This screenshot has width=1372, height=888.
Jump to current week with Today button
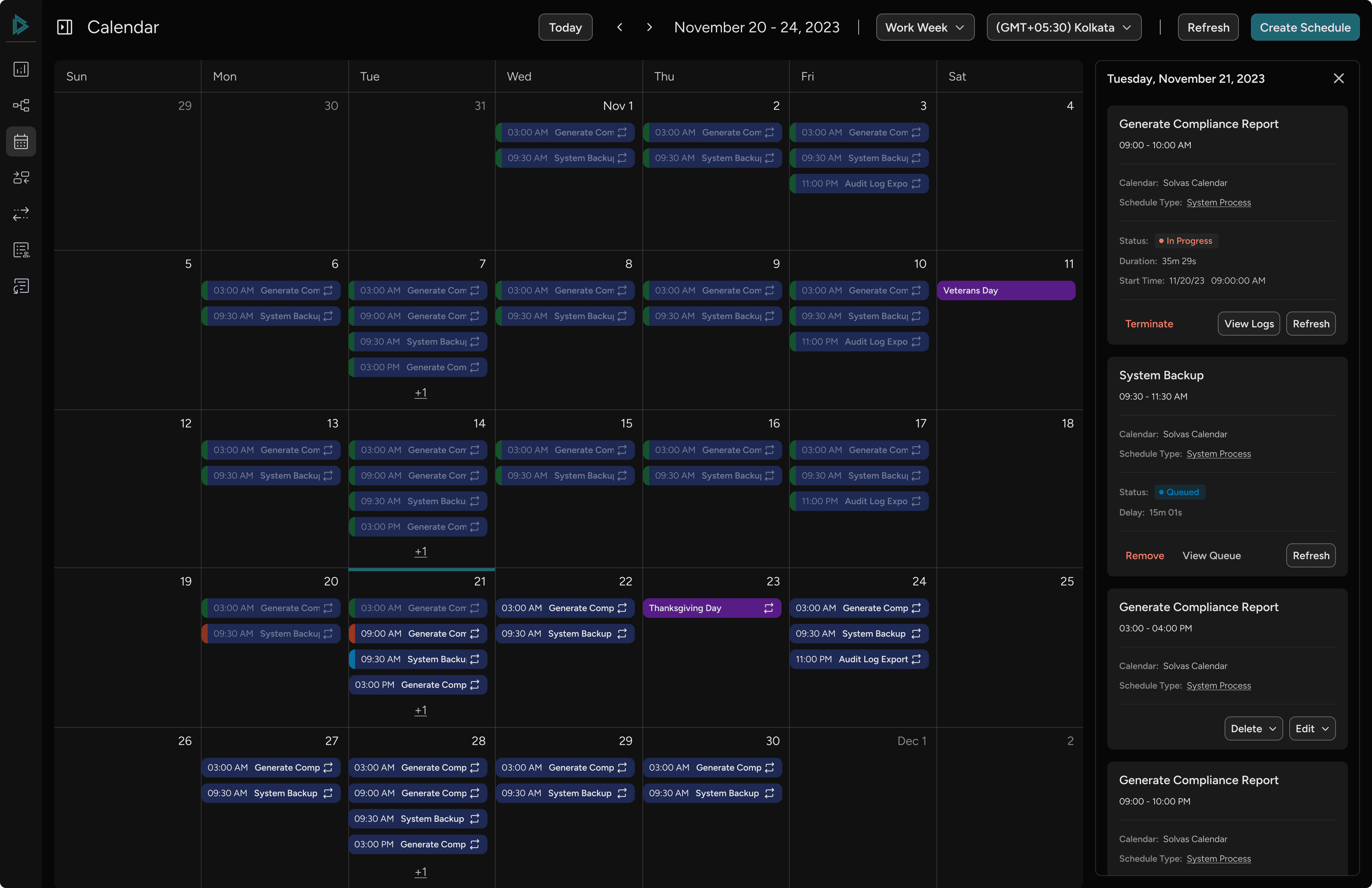[x=565, y=27]
